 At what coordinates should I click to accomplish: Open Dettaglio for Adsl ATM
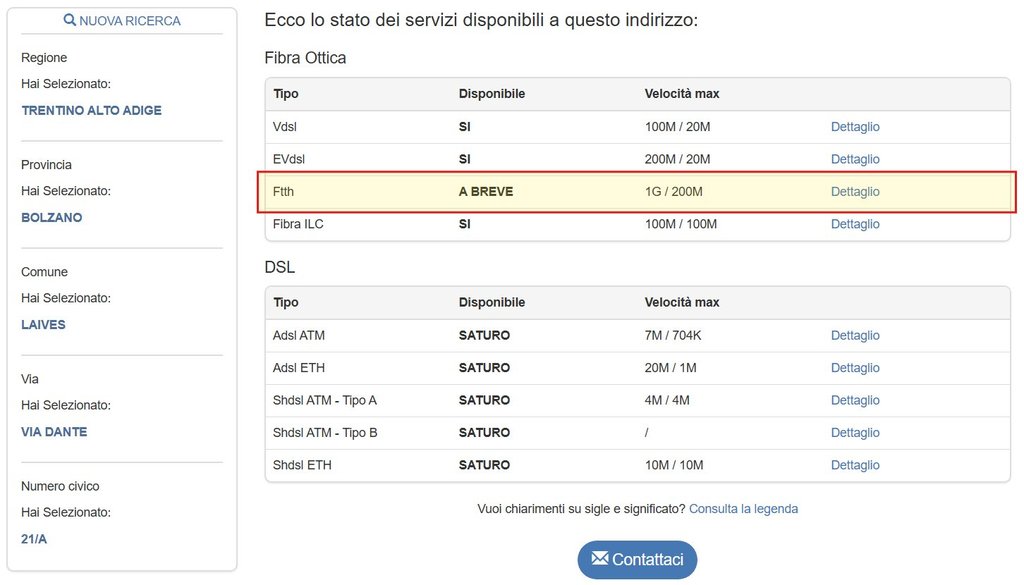[855, 336]
